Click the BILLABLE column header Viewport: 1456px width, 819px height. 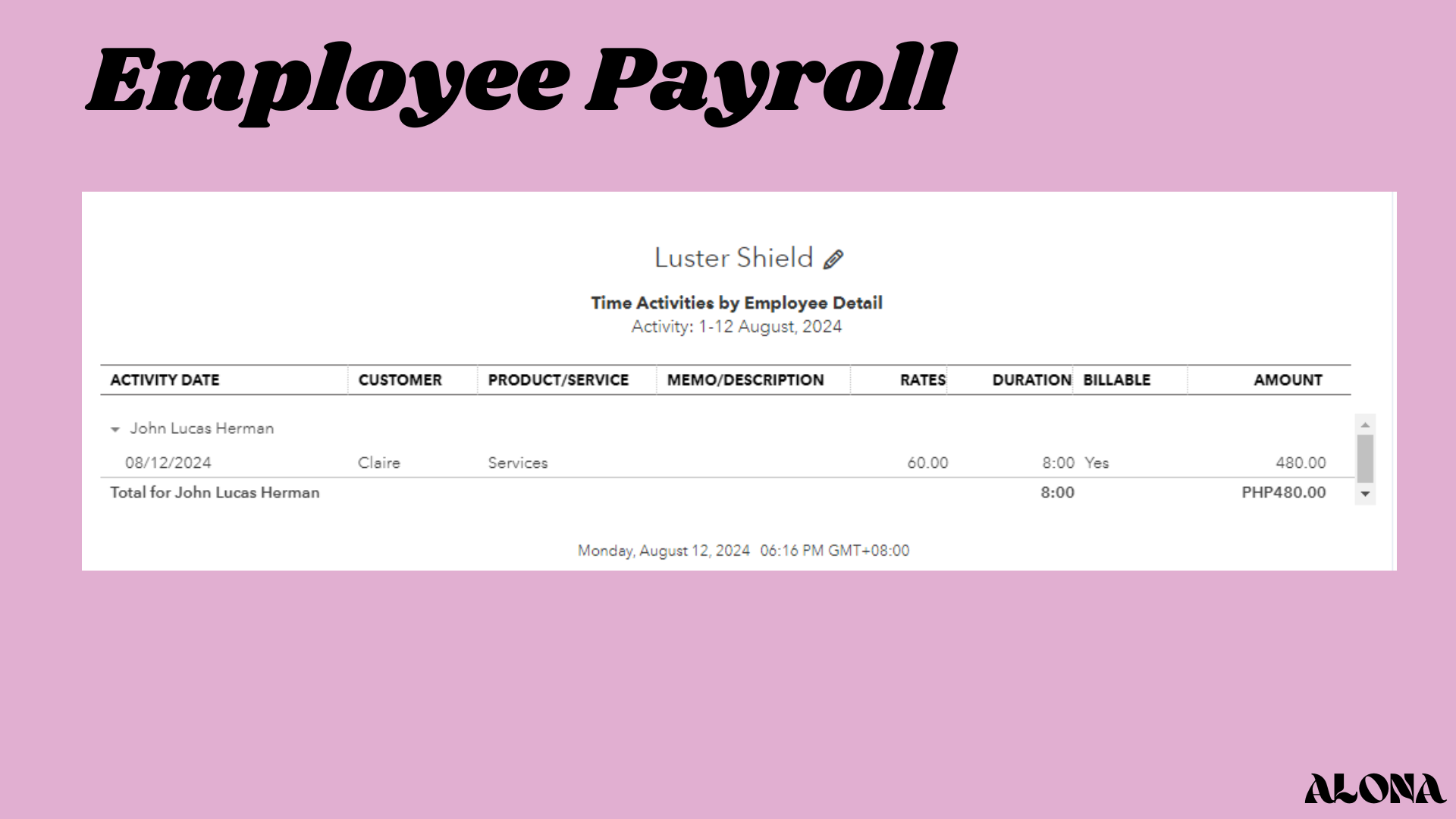(1116, 380)
